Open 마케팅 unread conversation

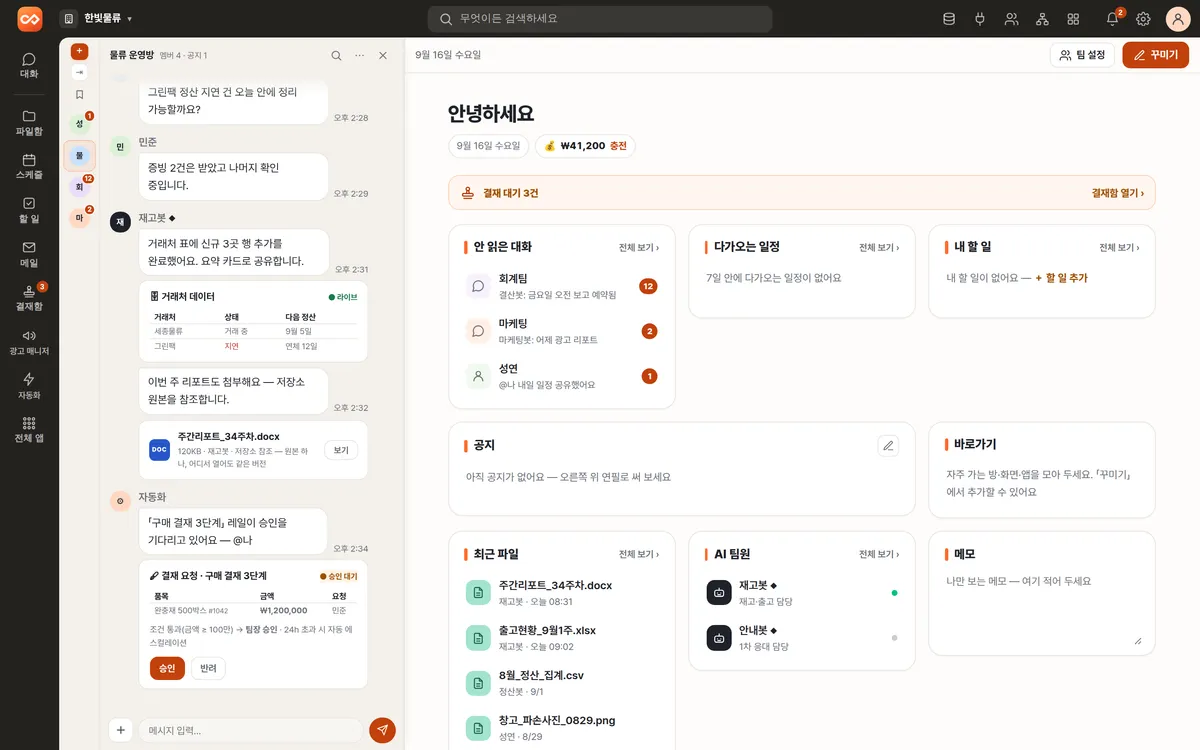click(x=562, y=331)
